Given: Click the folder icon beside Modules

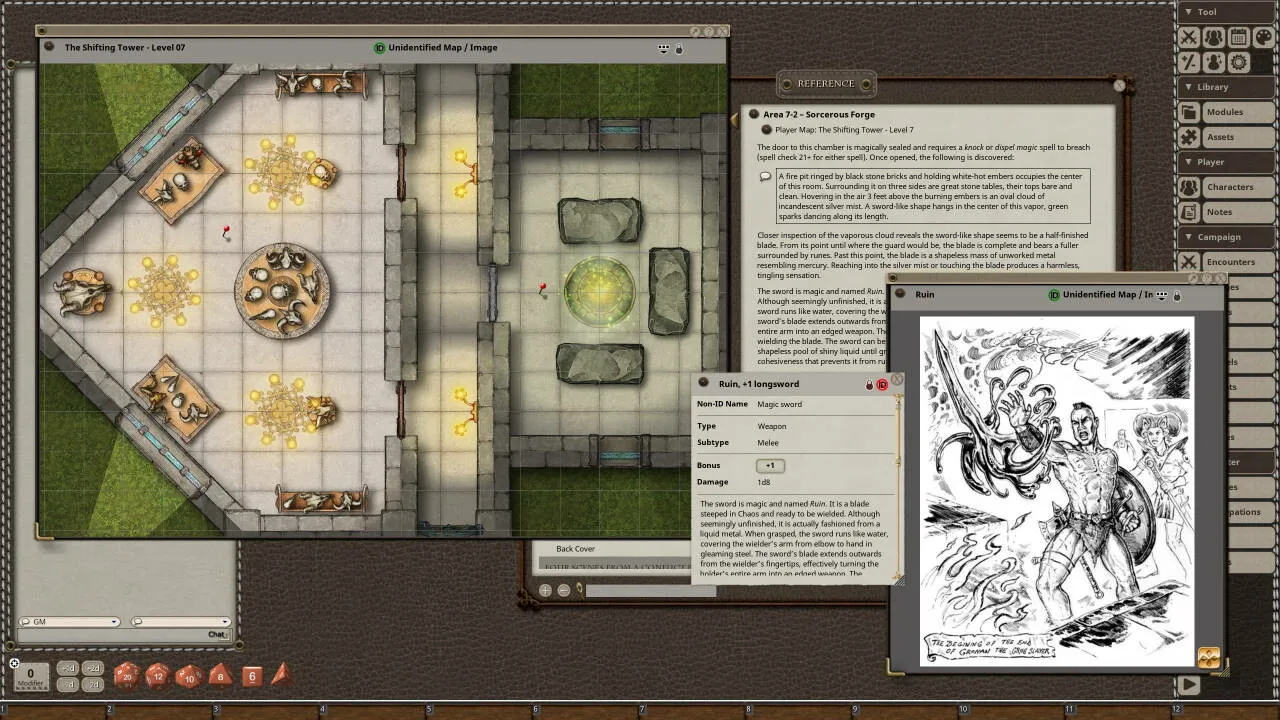Looking at the screenshot, I should (1189, 112).
